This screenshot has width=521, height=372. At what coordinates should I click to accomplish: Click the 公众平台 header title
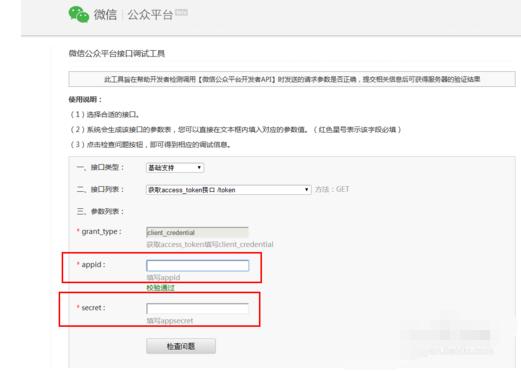pyautogui.click(x=150, y=15)
